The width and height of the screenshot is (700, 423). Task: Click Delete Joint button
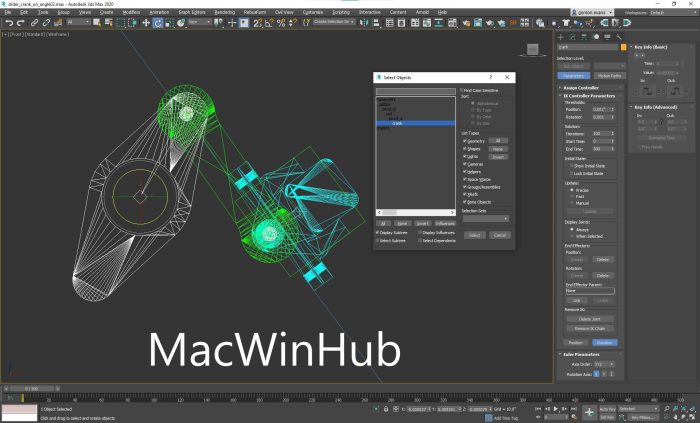(x=590, y=319)
